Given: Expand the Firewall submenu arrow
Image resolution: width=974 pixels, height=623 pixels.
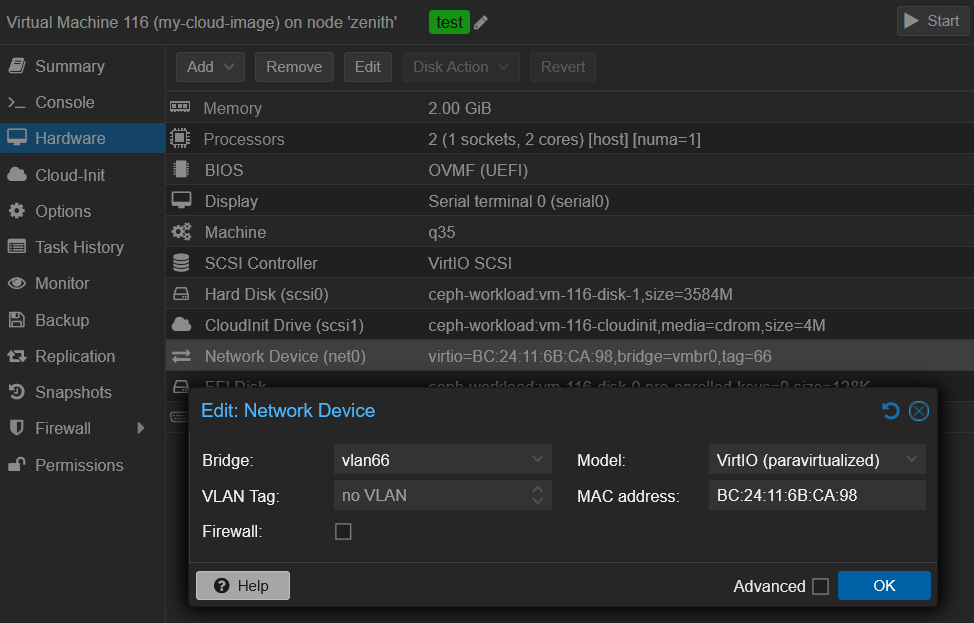Looking at the screenshot, I should click(141, 428).
